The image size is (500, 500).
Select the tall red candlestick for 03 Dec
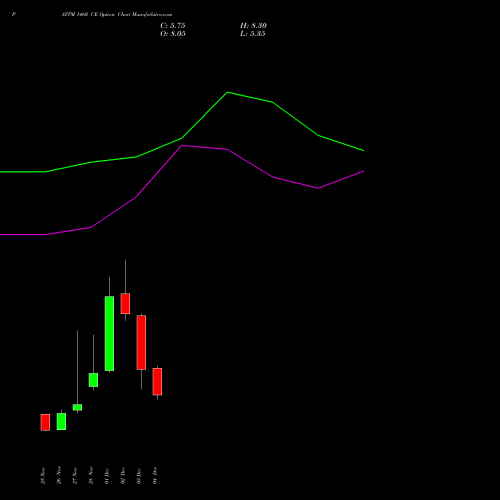pos(141,342)
